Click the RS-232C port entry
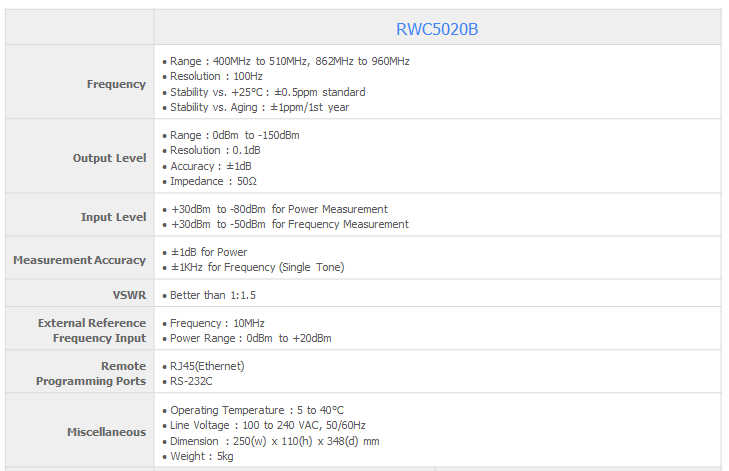The width and height of the screenshot is (729, 471). pos(192,381)
